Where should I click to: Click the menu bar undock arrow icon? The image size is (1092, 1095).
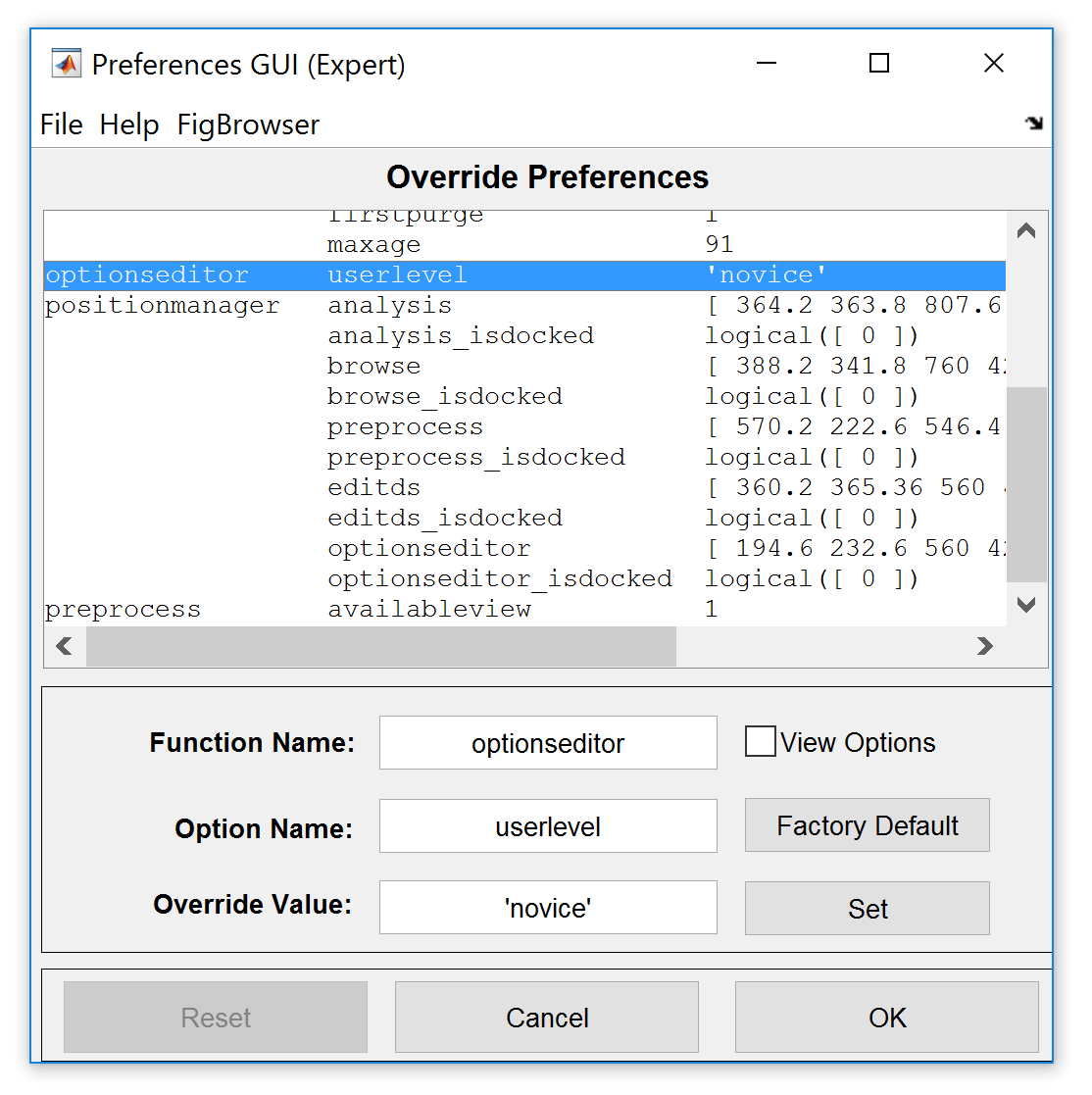(x=1033, y=124)
